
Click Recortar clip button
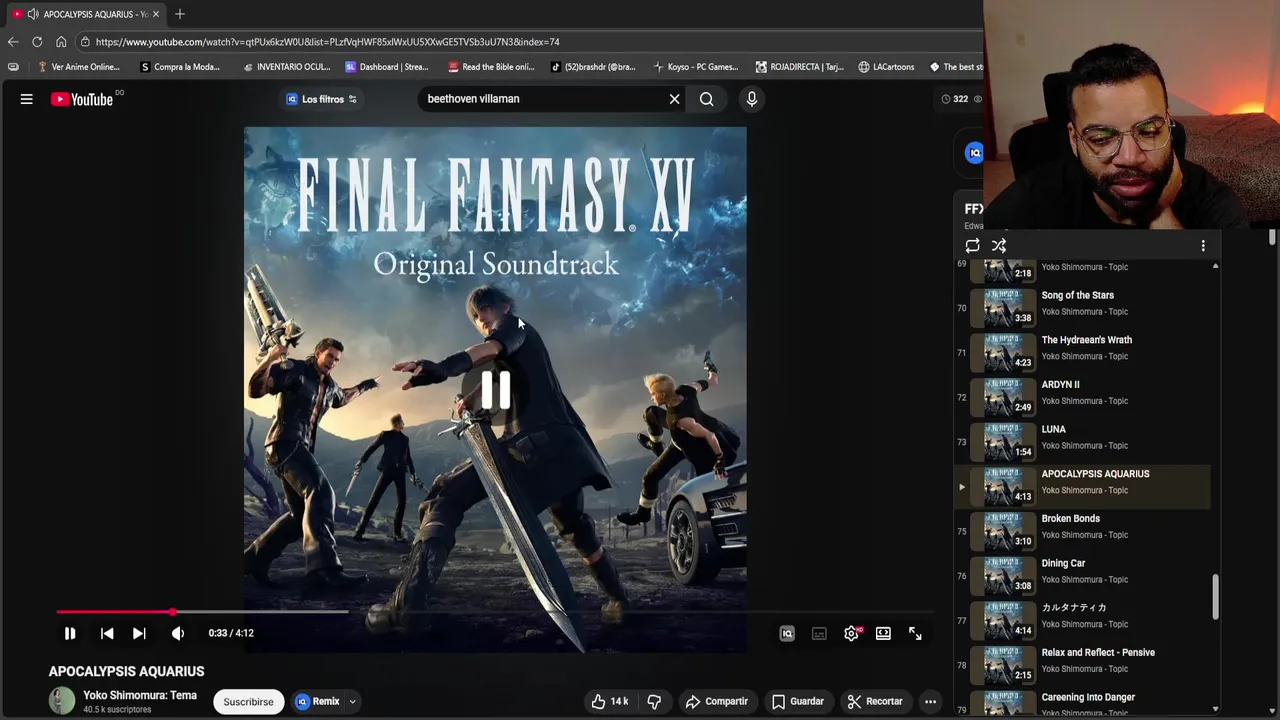[875, 702]
